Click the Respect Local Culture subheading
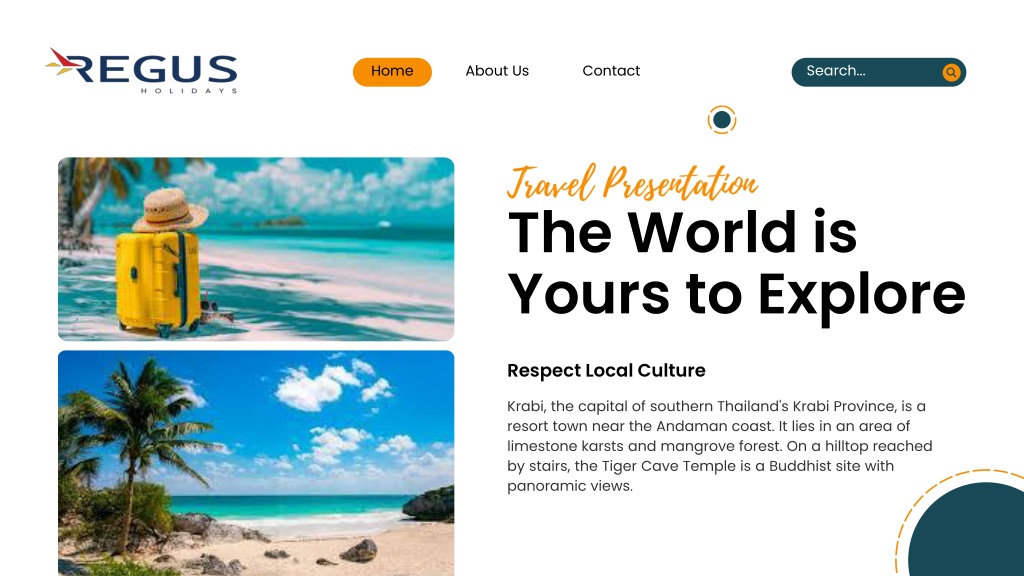Screen dimensions: 1024x576 [x=606, y=370]
